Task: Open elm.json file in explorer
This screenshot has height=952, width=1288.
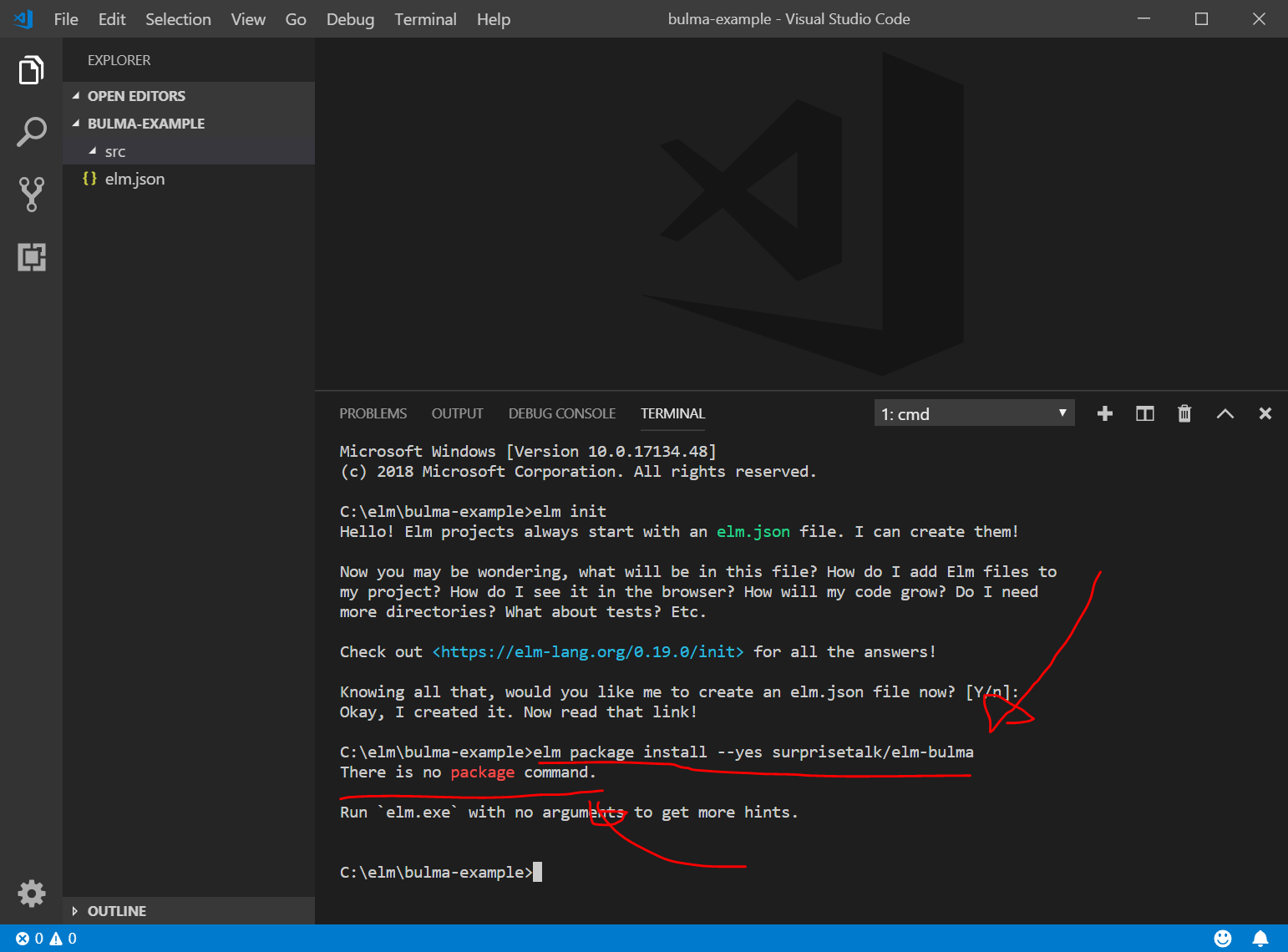Action: 189,179
